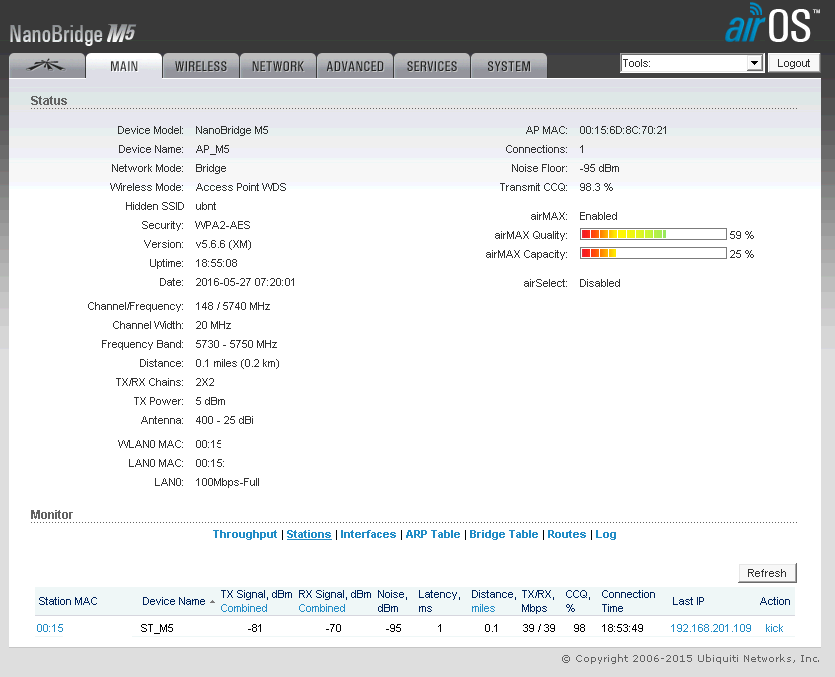Select the Transmit CCQ value 98.3 %

pyautogui.click(x=596, y=187)
